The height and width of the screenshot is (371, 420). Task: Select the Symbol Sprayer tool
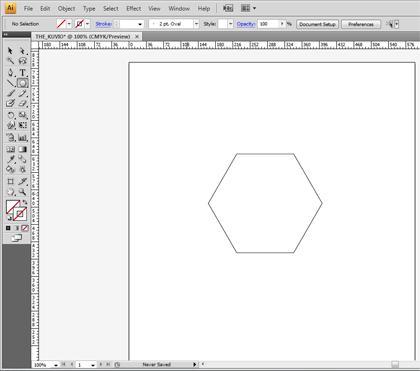pos(10,137)
